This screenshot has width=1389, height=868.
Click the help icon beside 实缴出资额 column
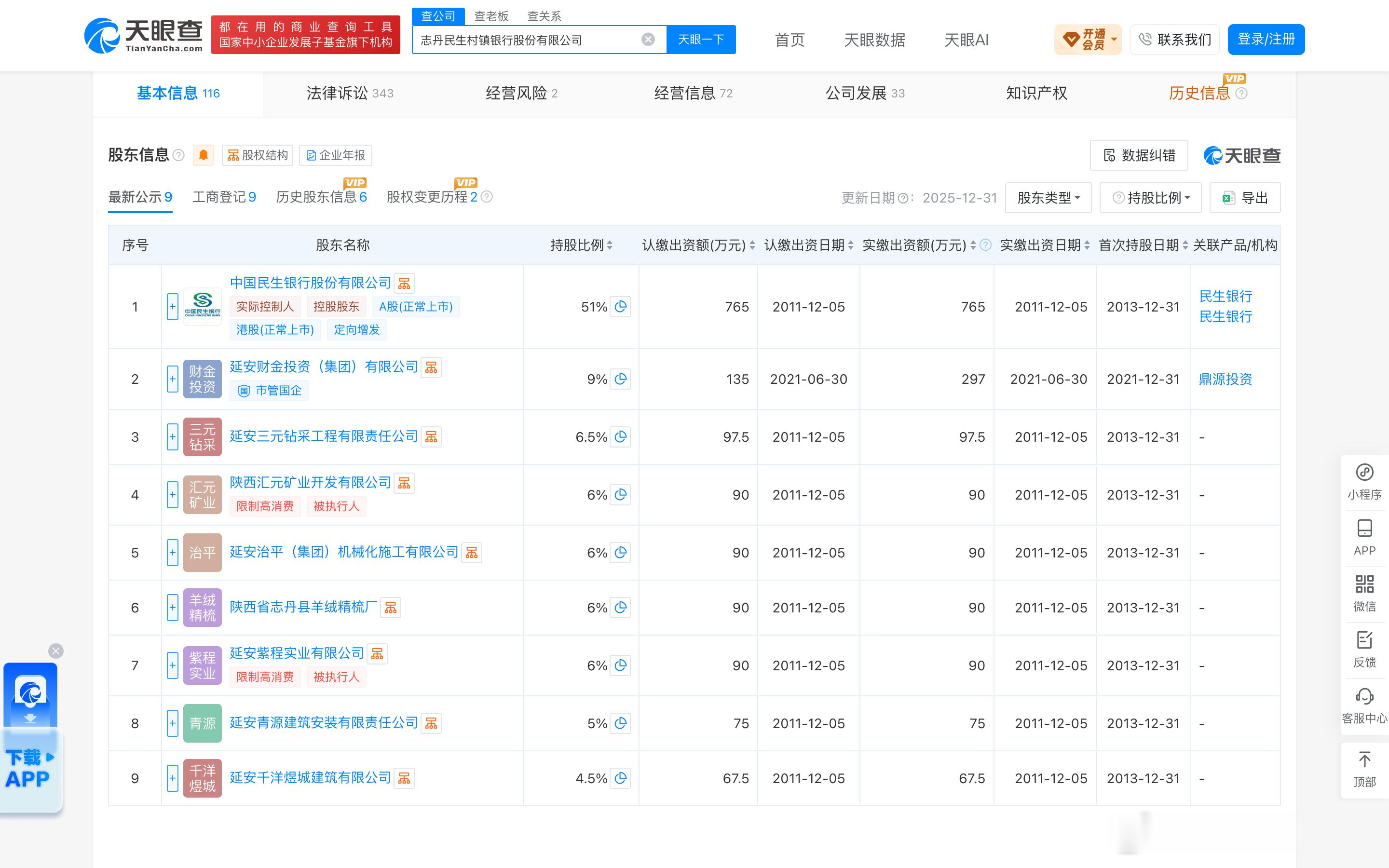point(985,245)
